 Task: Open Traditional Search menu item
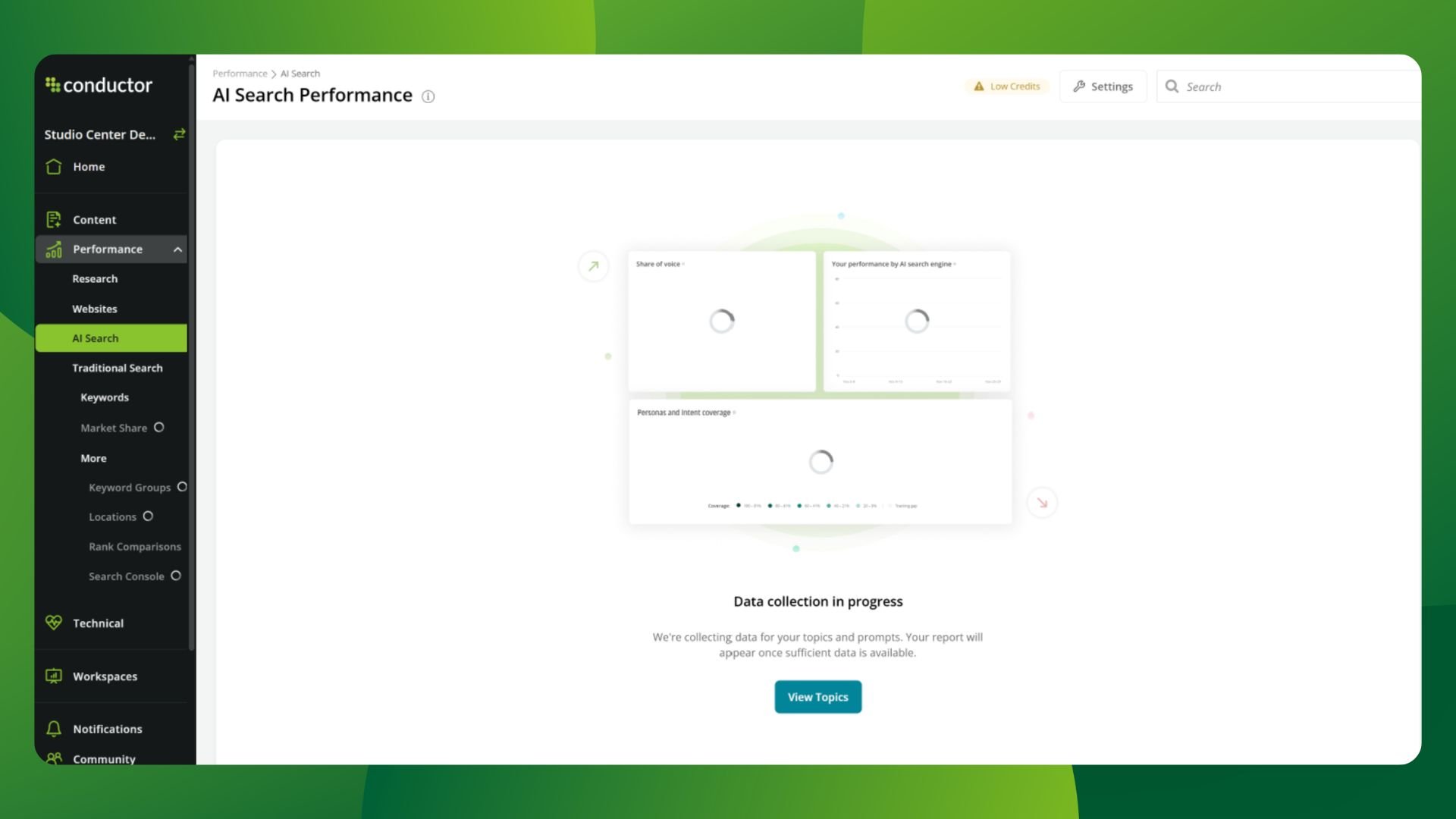(118, 368)
